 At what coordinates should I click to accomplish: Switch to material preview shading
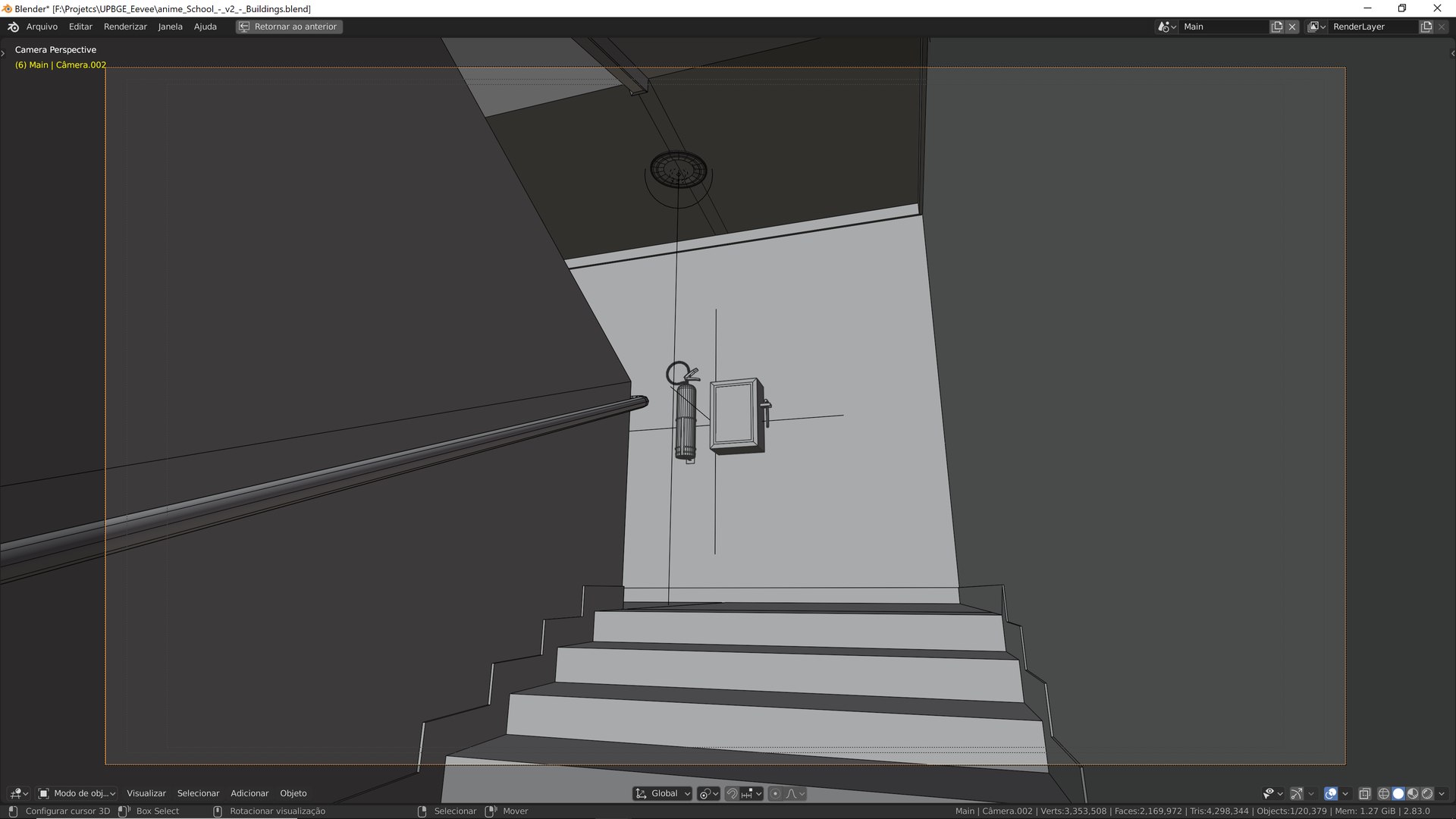coord(1413,793)
